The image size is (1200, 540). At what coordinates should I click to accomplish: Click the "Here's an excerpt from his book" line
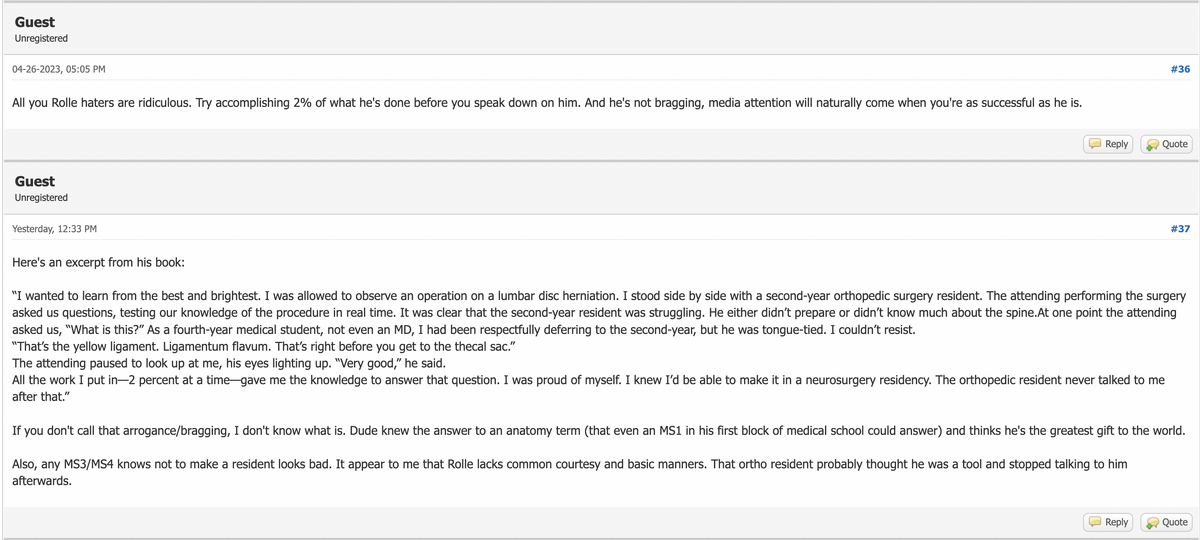point(99,262)
